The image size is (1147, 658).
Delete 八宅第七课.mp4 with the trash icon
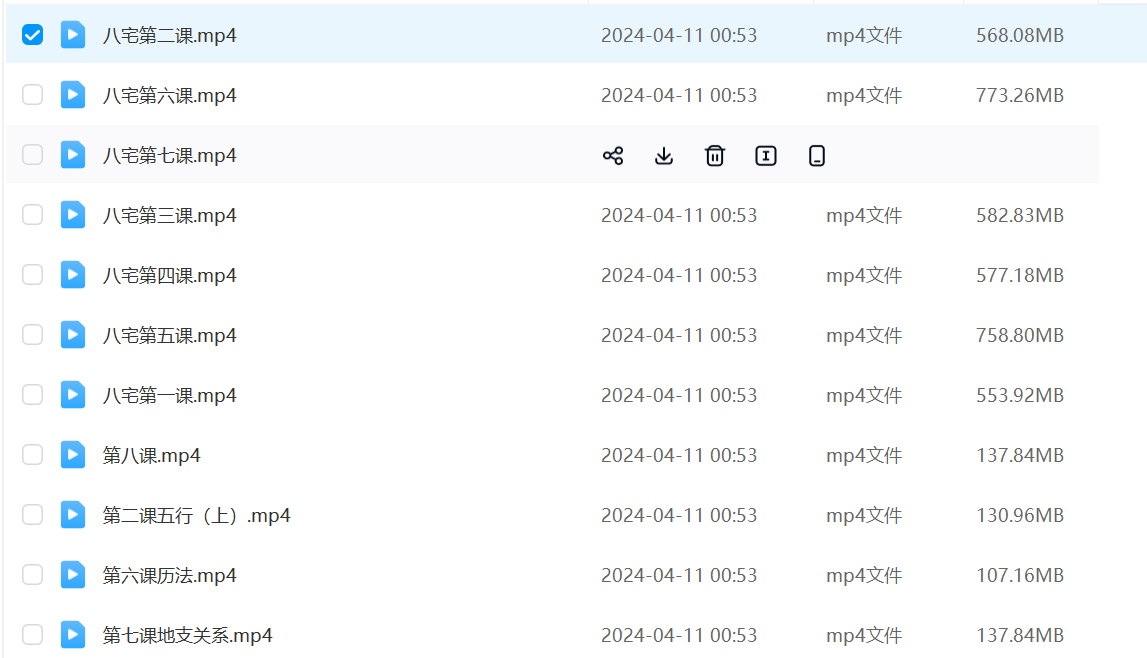coord(715,156)
